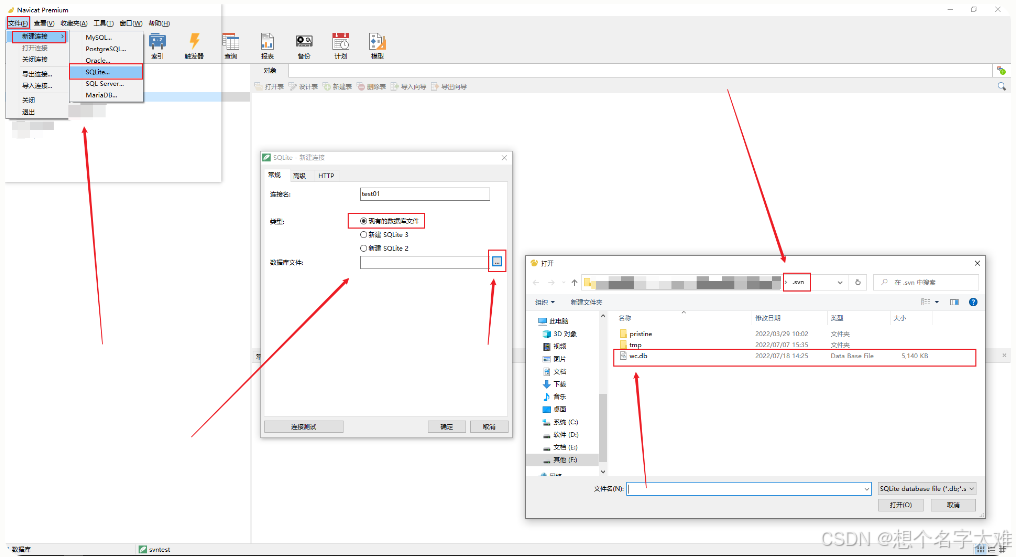Open the 文件 (File) menu
1016x557 pixels.
18,23
